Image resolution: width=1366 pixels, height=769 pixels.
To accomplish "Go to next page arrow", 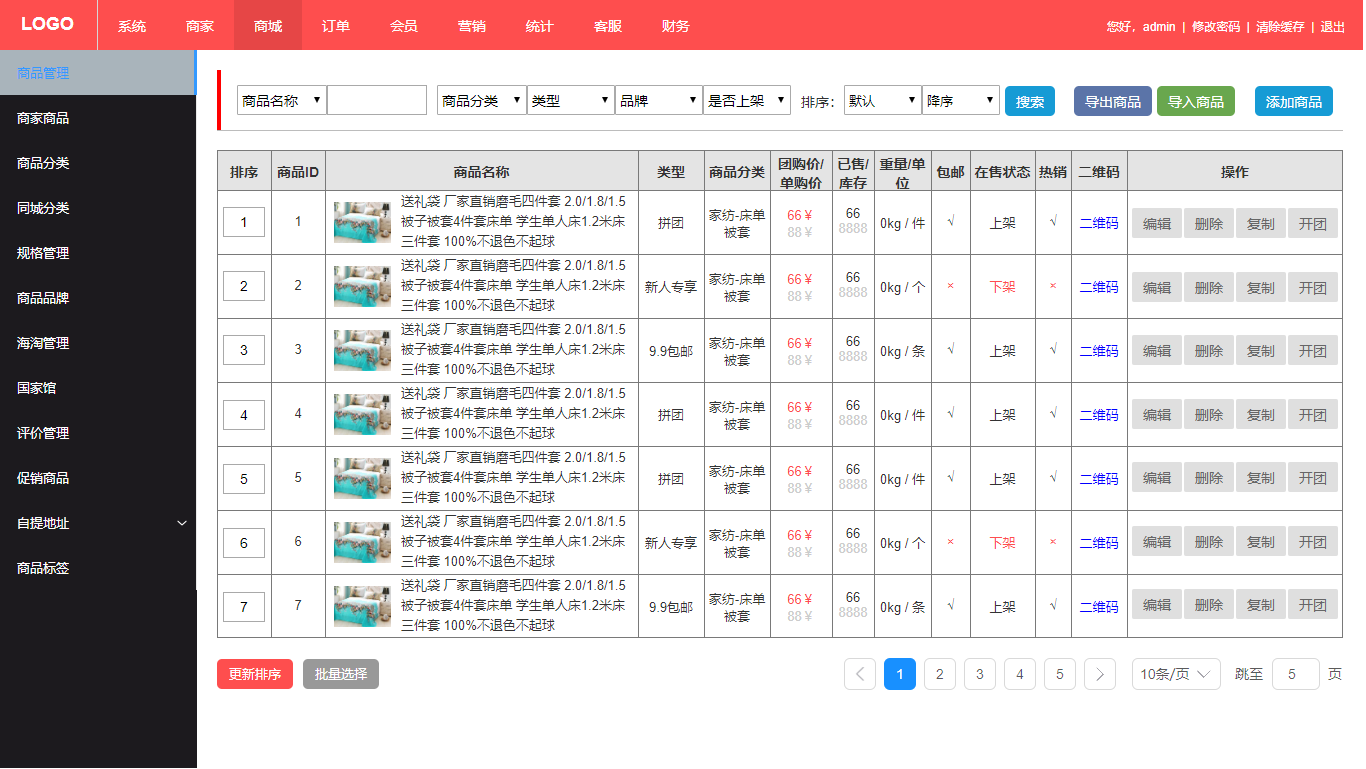I will tap(1100, 674).
